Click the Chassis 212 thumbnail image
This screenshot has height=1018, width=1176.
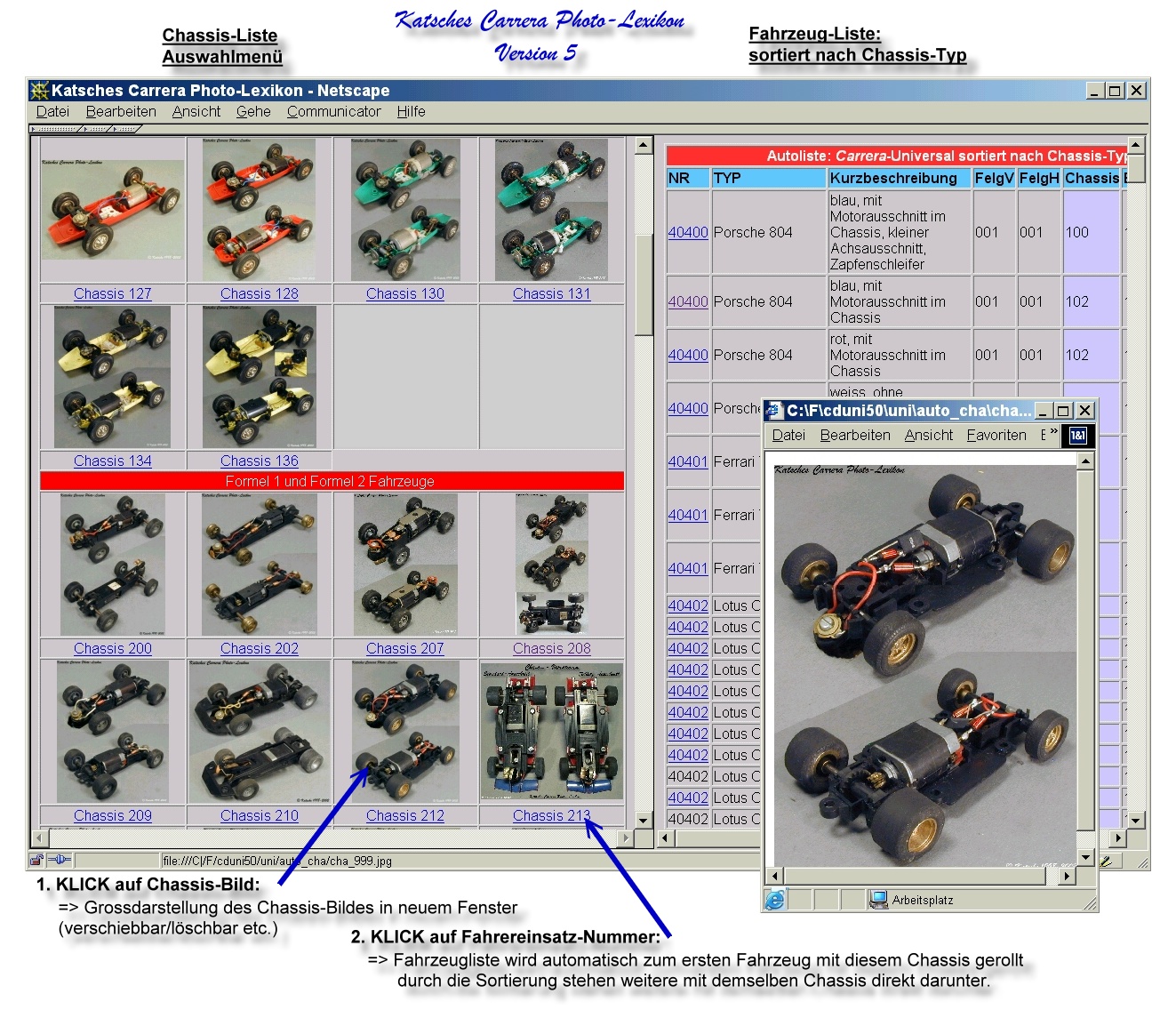coord(405,731)
